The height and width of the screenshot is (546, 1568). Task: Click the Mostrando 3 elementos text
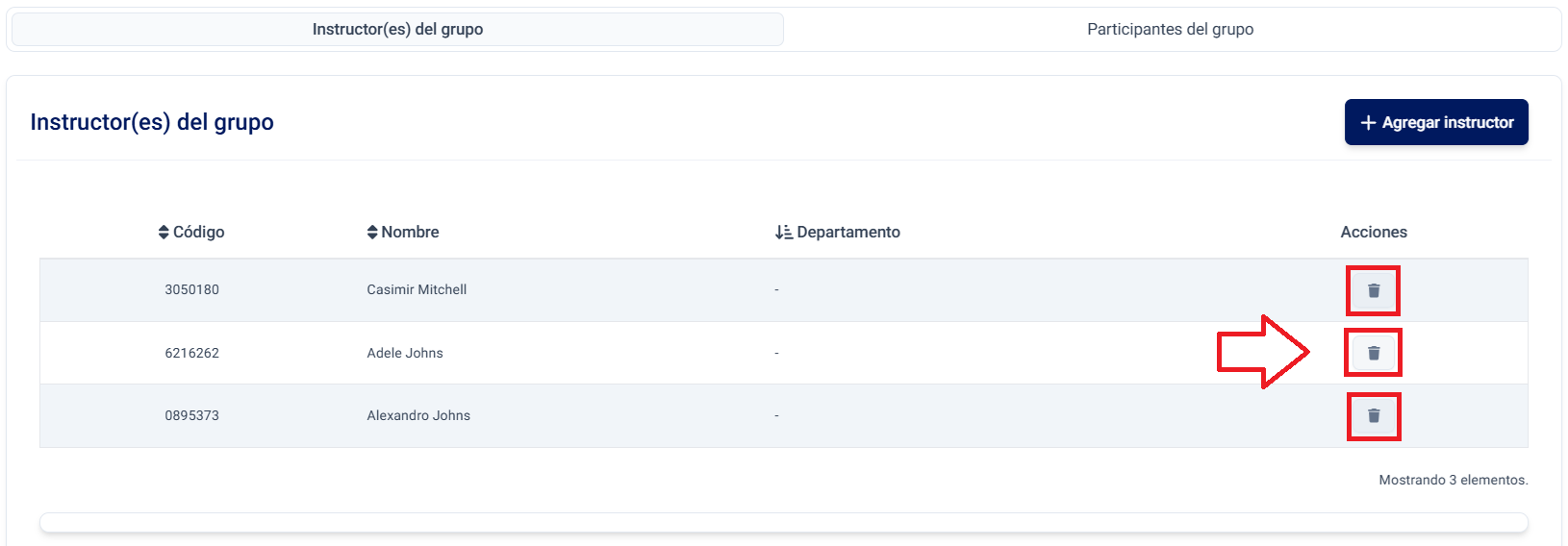click(1453, 480)
